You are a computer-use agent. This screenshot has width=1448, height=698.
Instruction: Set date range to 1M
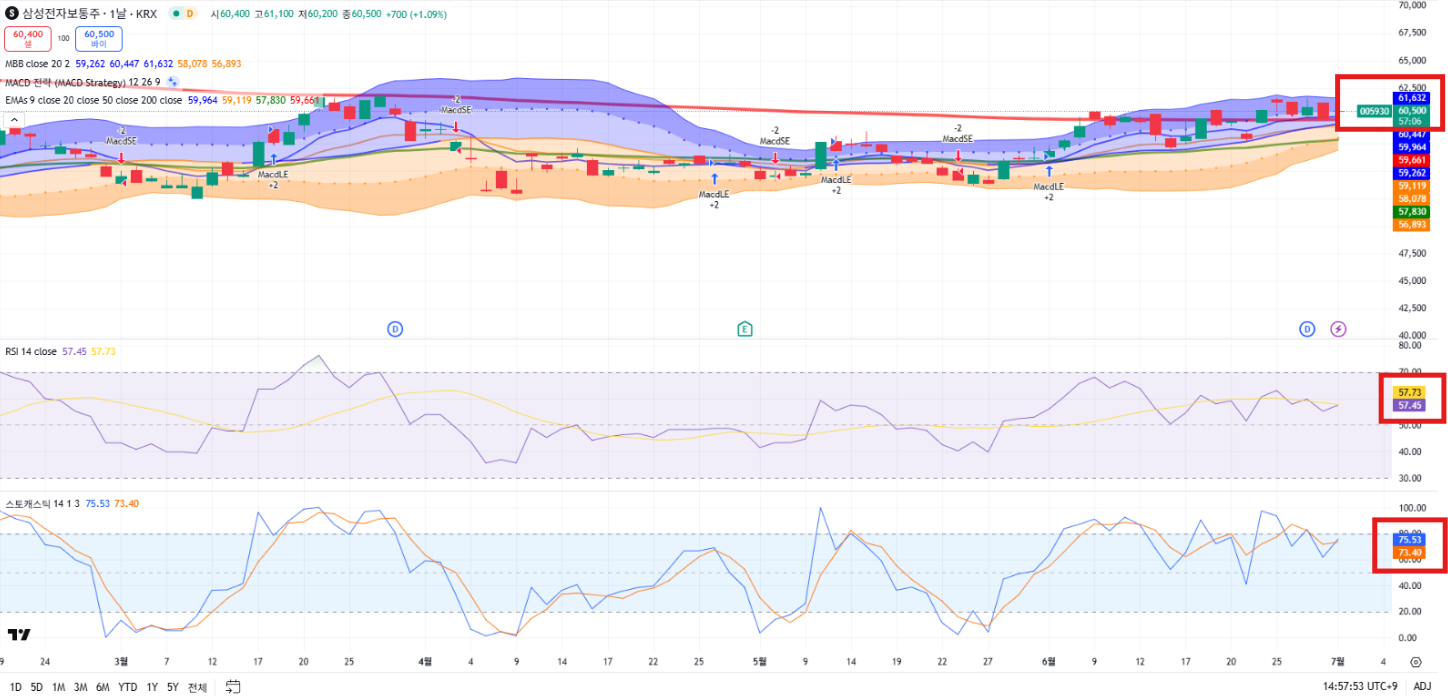[59, 687]
